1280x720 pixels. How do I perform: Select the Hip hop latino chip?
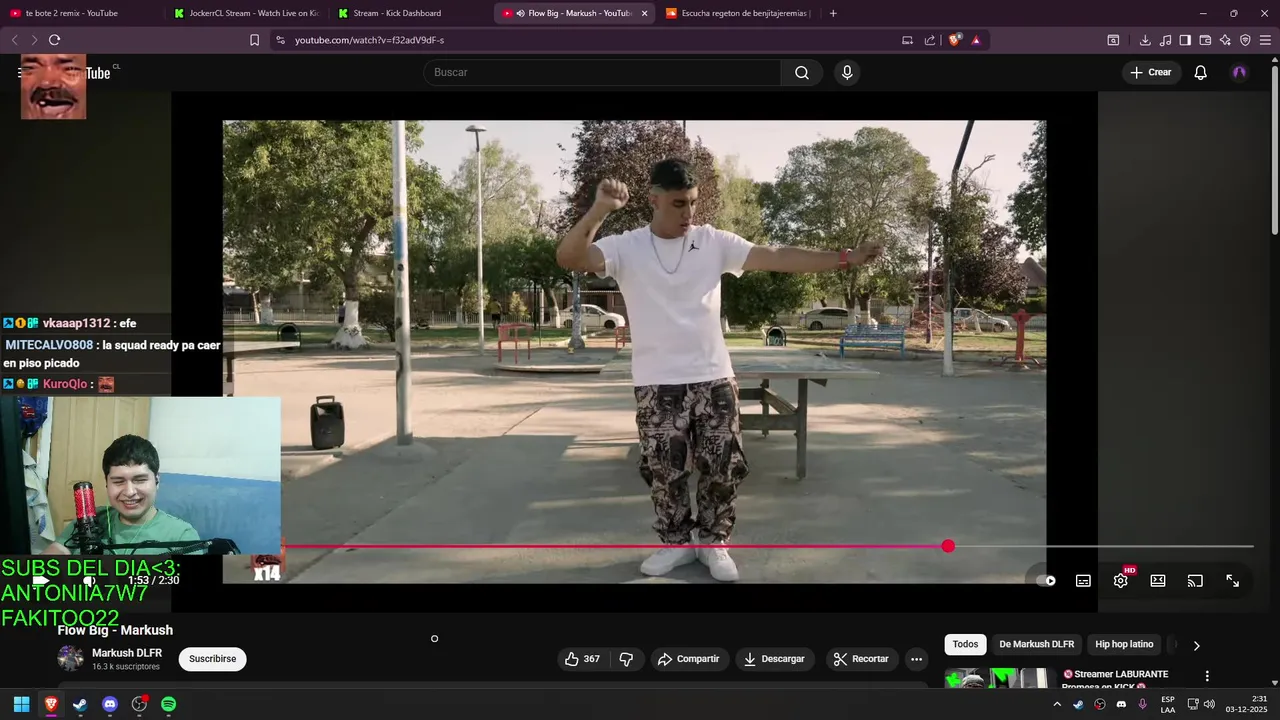pos(1124,645)
